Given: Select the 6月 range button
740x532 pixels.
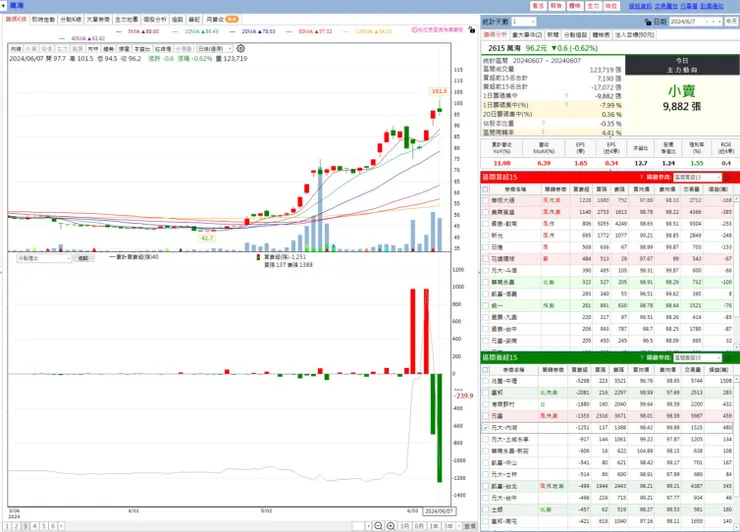Looking at the screenshot, I should [x=419, y=526].
